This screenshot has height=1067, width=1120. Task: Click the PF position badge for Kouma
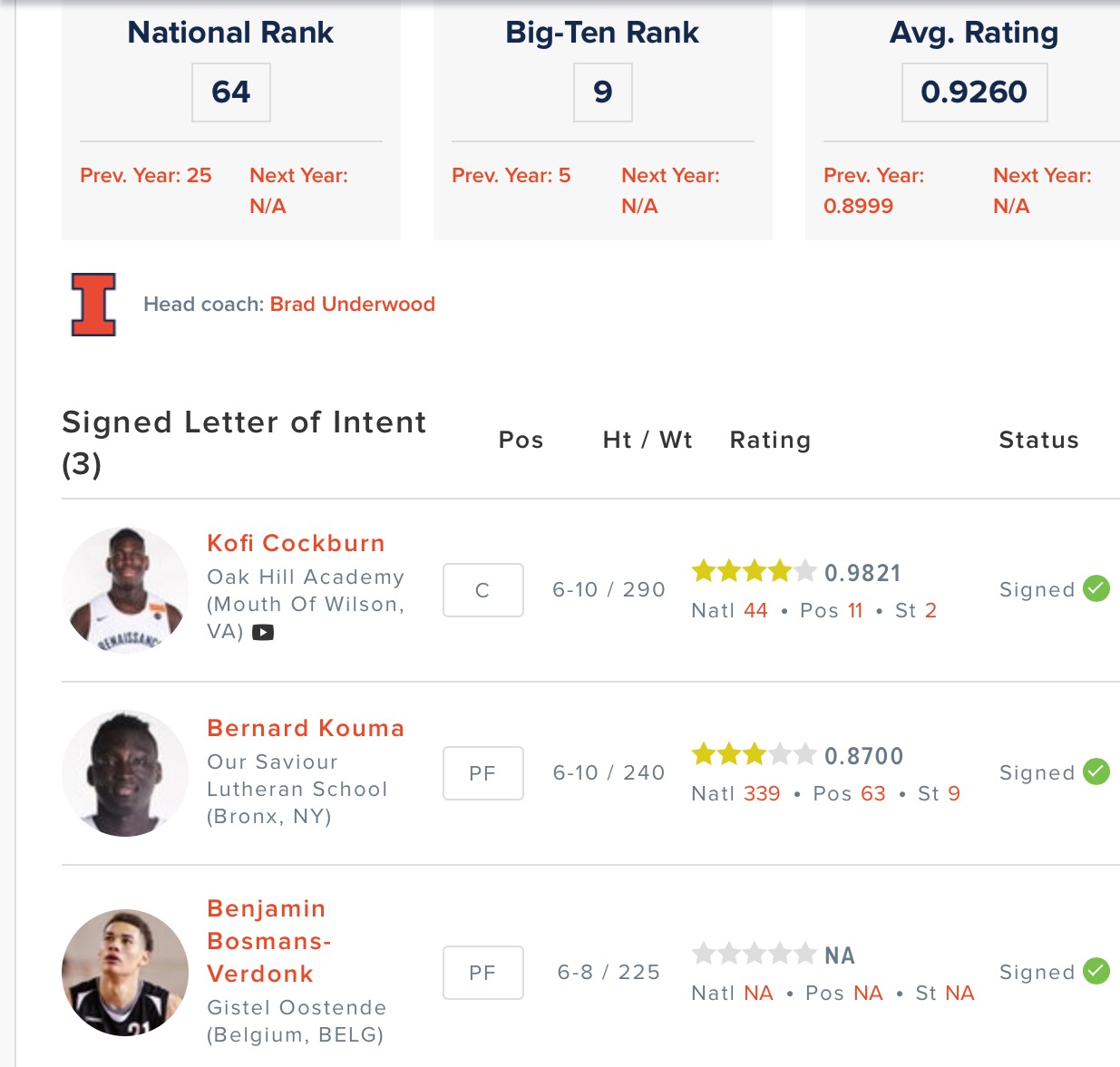click(482, 773)
